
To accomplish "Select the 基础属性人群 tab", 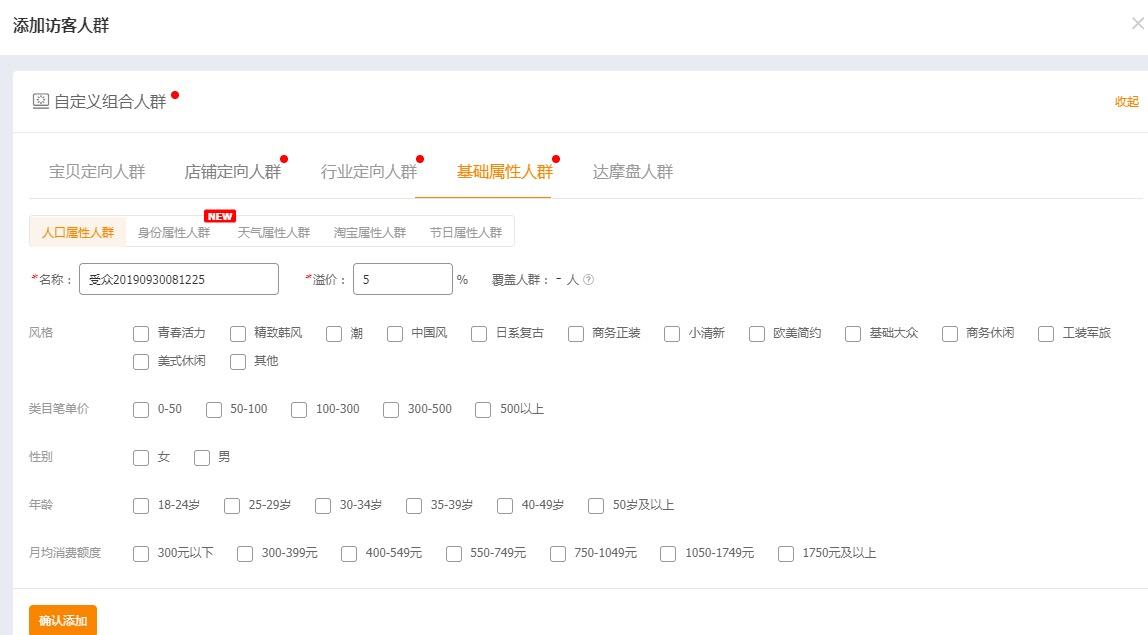I will pyautogui.click(x=504, y=171).
